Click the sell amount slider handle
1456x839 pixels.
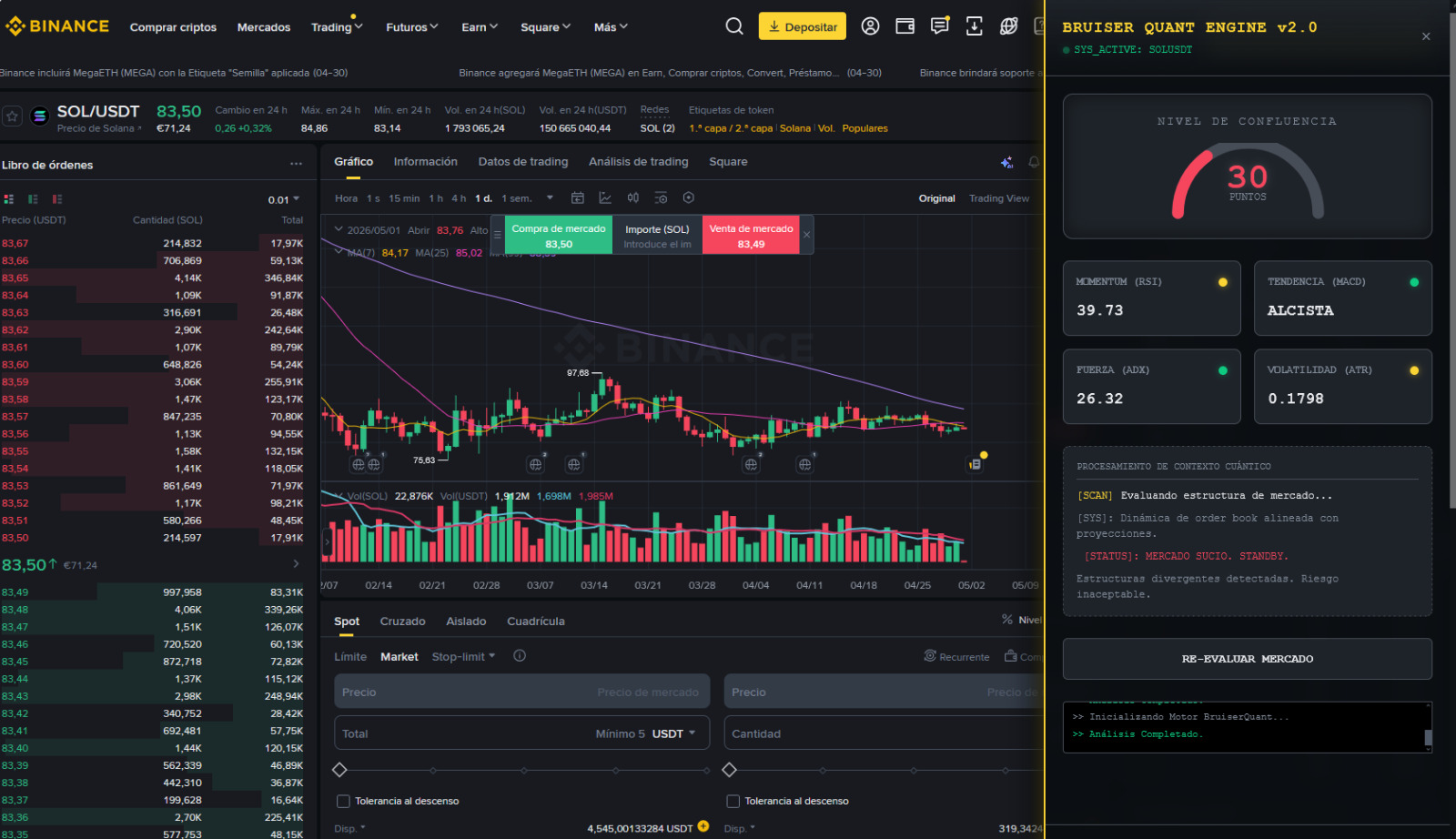click(729, 770)
